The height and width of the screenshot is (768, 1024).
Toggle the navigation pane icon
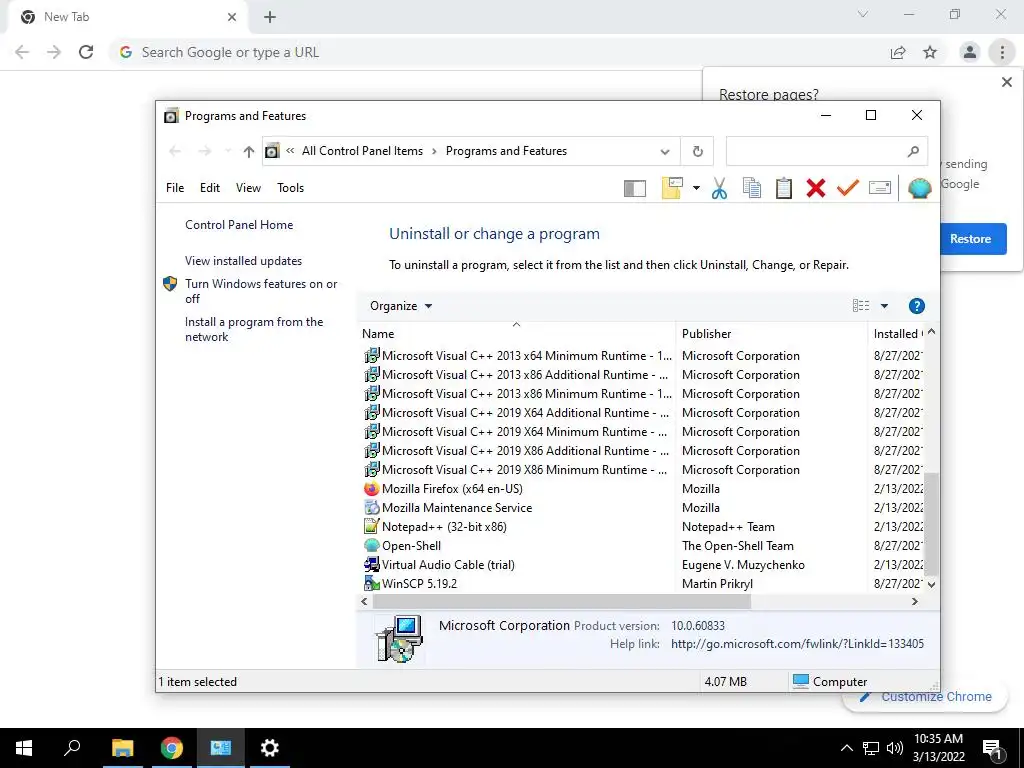(635, 189)
